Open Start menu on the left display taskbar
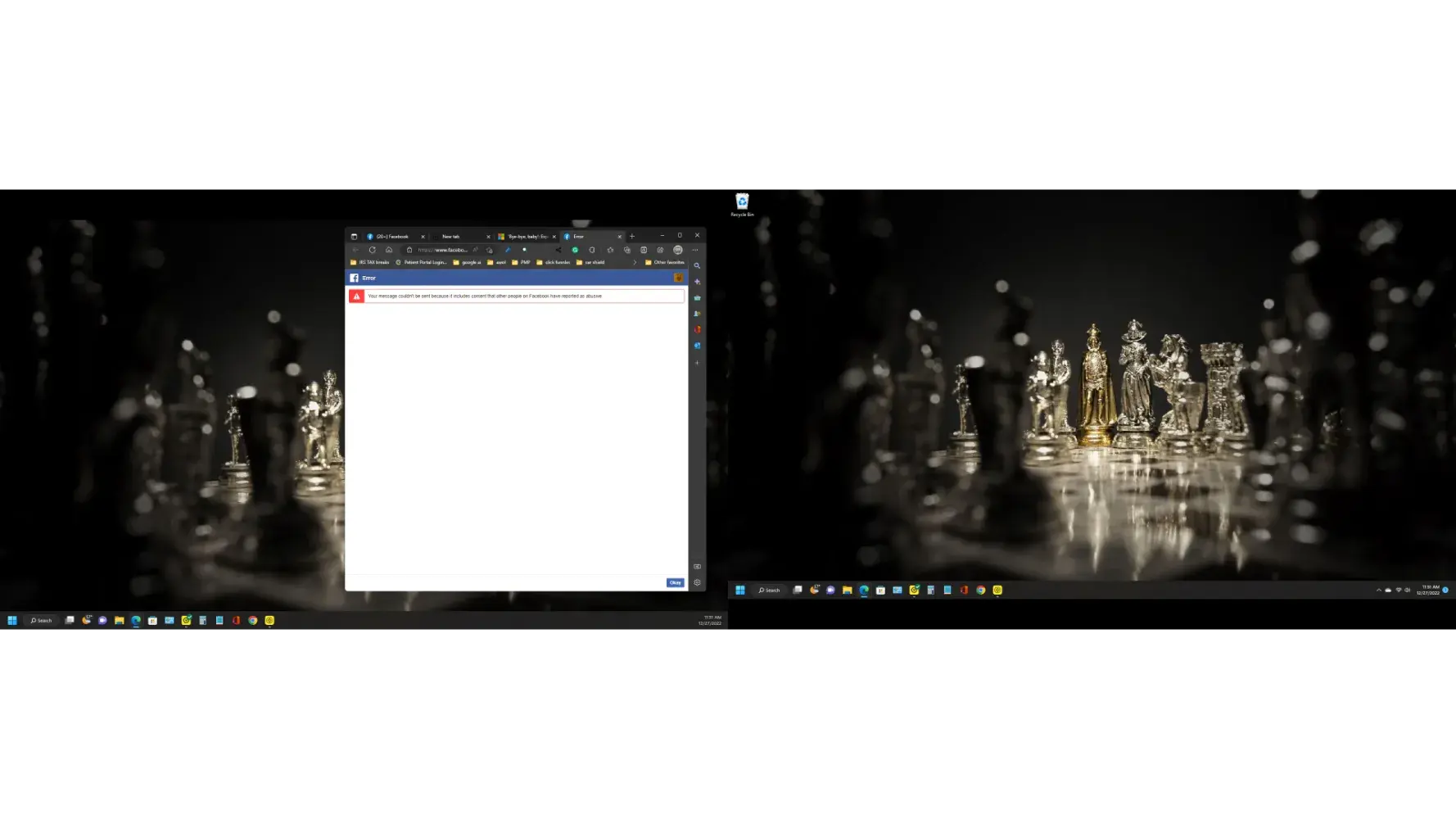1456x819 pixels. tap(12, 620)
